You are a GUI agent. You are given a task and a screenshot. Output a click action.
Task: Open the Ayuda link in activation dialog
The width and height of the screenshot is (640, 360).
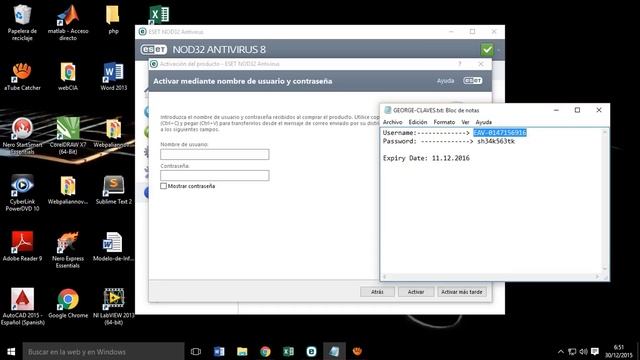click(x=445, y=81)
